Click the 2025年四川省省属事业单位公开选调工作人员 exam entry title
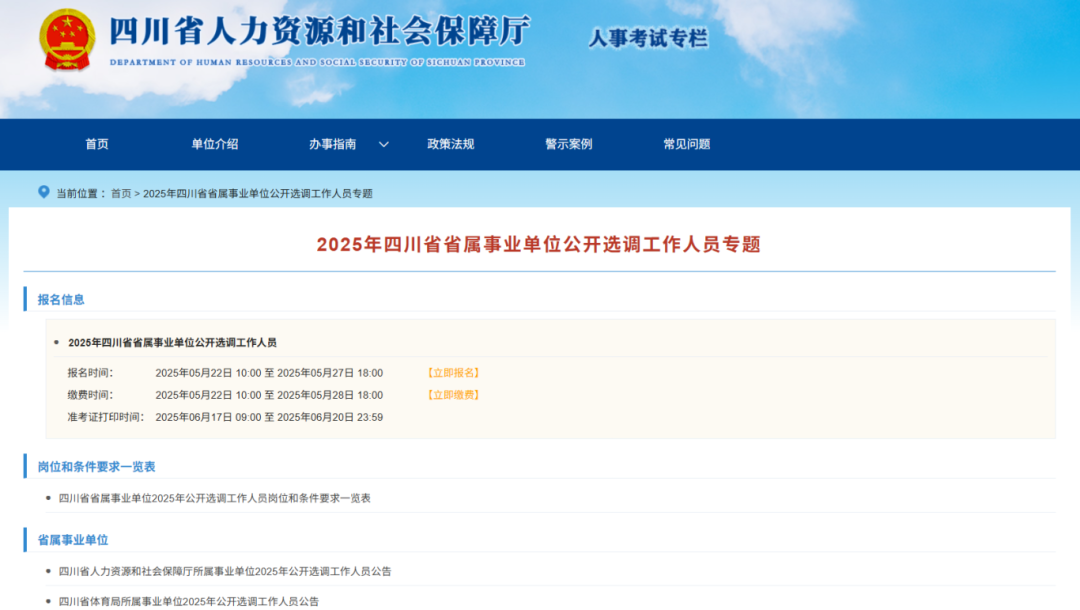 [x=172, y=342]
